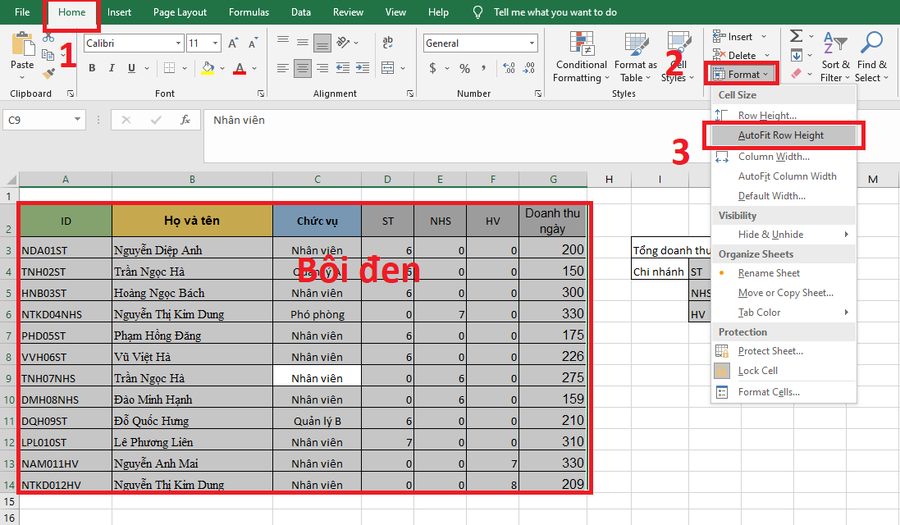The height and width of the screenshot is (525, 900).
Task: Switch to the Data tab
Action: pos(301,12)
